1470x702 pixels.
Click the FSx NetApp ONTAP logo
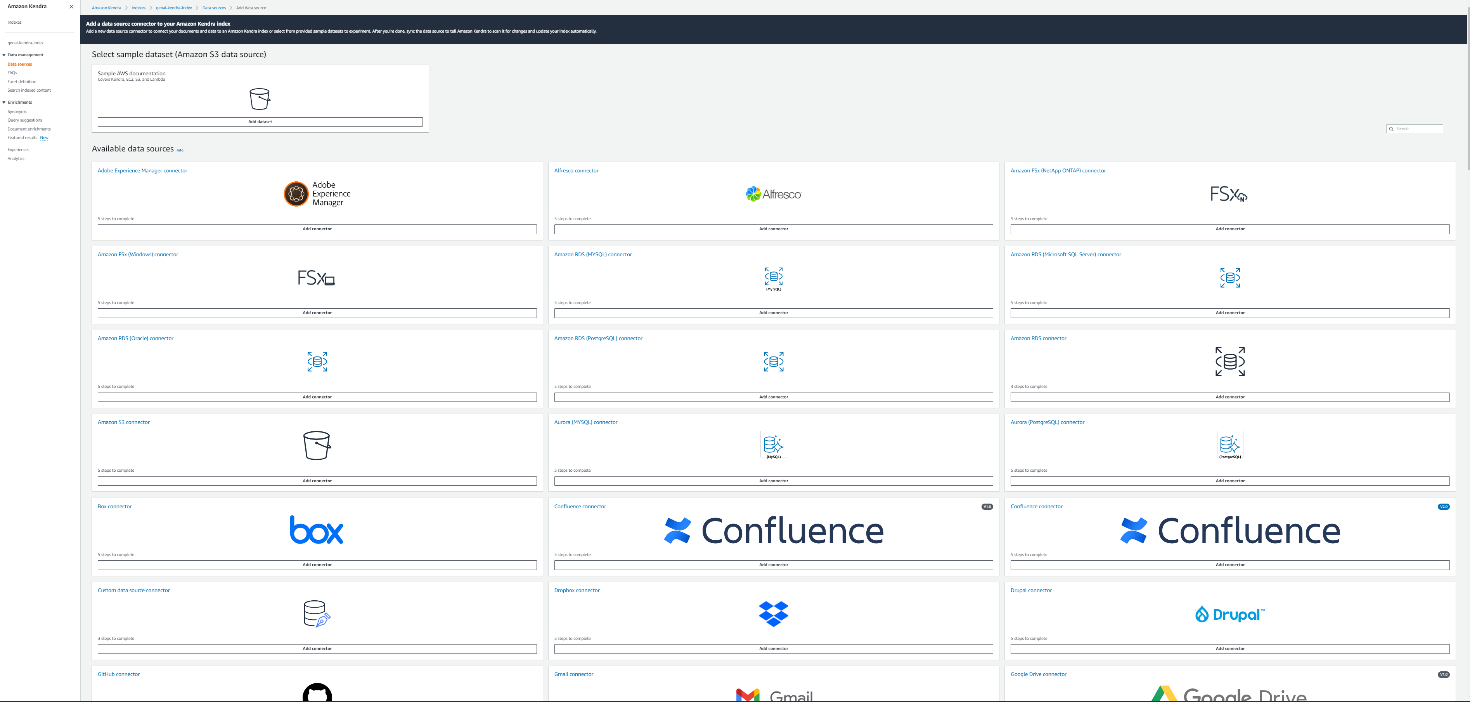pyautogui.click(x=1229, y=195)
